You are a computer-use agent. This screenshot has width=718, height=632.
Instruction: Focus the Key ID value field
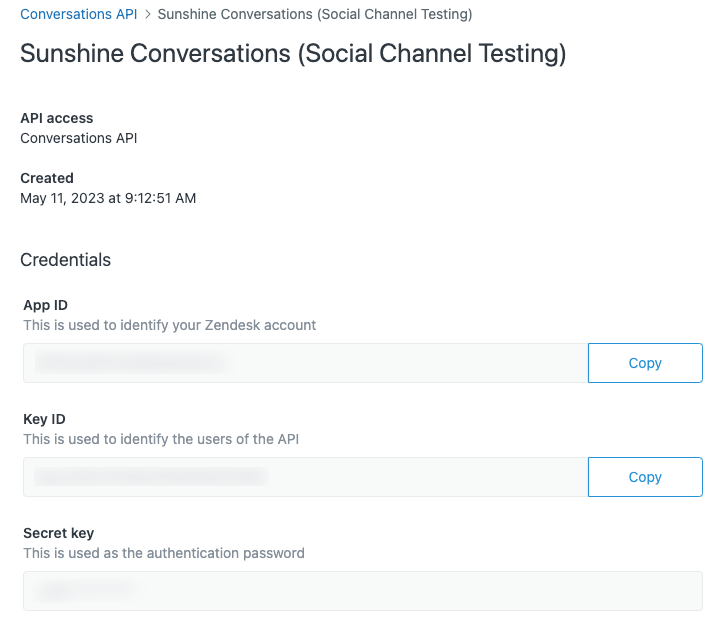pos(305,477)
